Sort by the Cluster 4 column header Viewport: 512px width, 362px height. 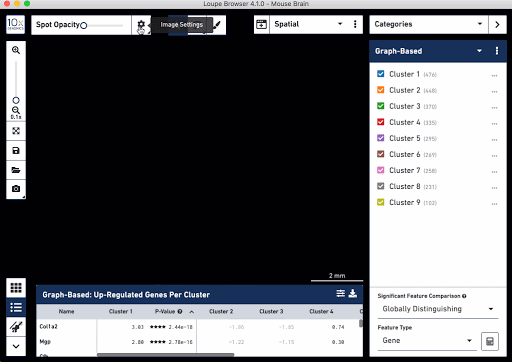pos(321,311)
